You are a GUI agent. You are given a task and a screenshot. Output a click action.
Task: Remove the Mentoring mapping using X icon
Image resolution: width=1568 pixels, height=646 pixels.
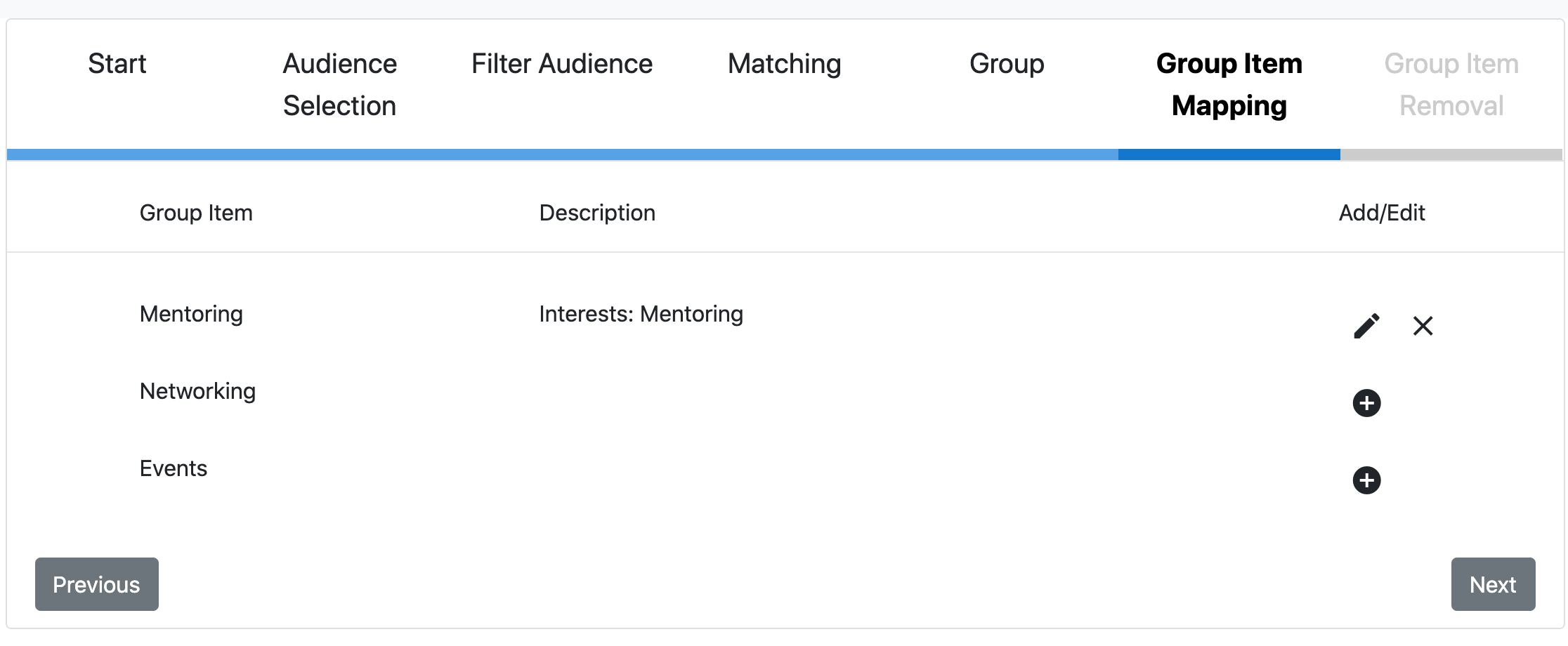1423,326
